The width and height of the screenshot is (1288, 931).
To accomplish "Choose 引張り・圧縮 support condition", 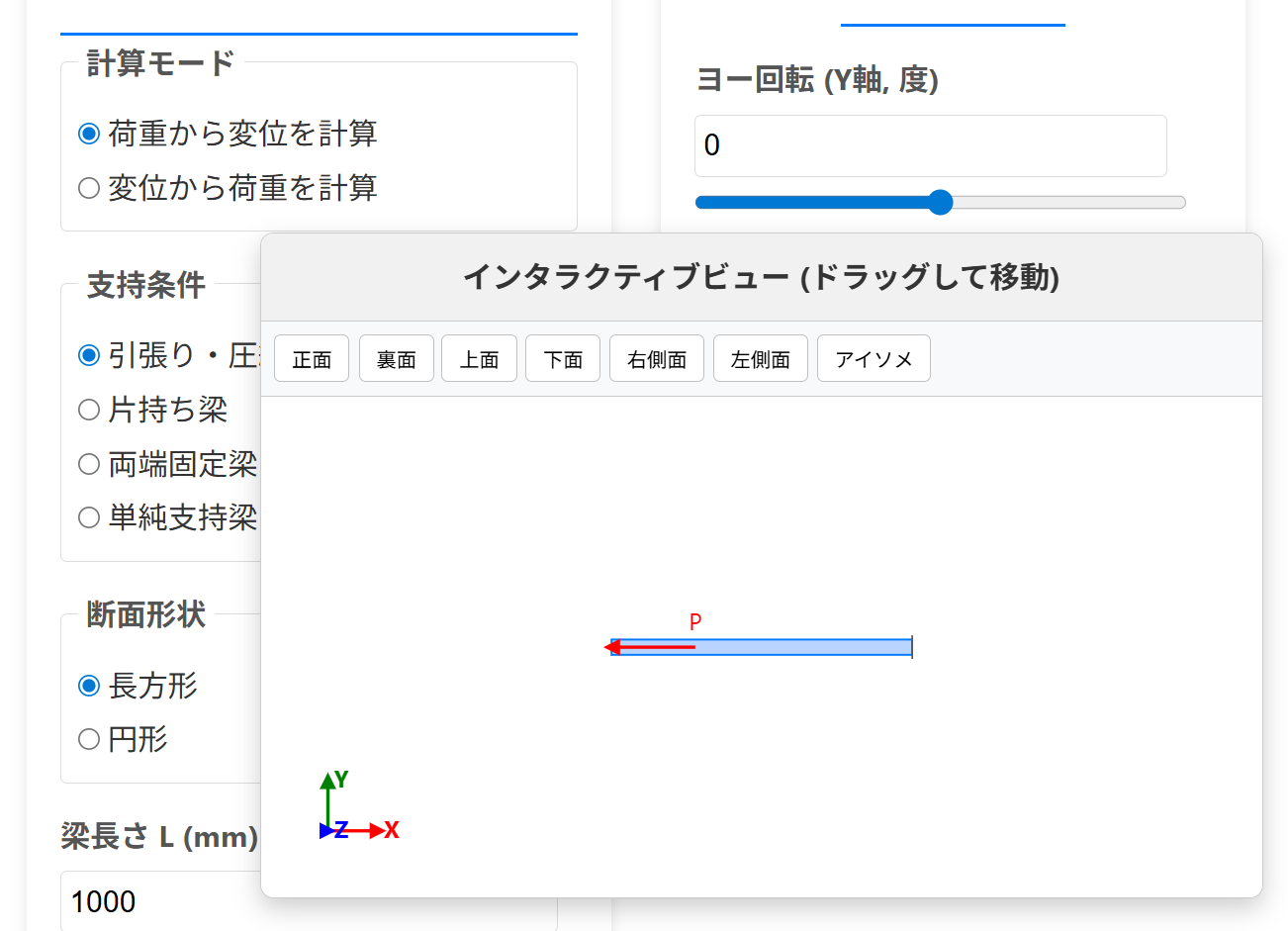I will 89,355.
